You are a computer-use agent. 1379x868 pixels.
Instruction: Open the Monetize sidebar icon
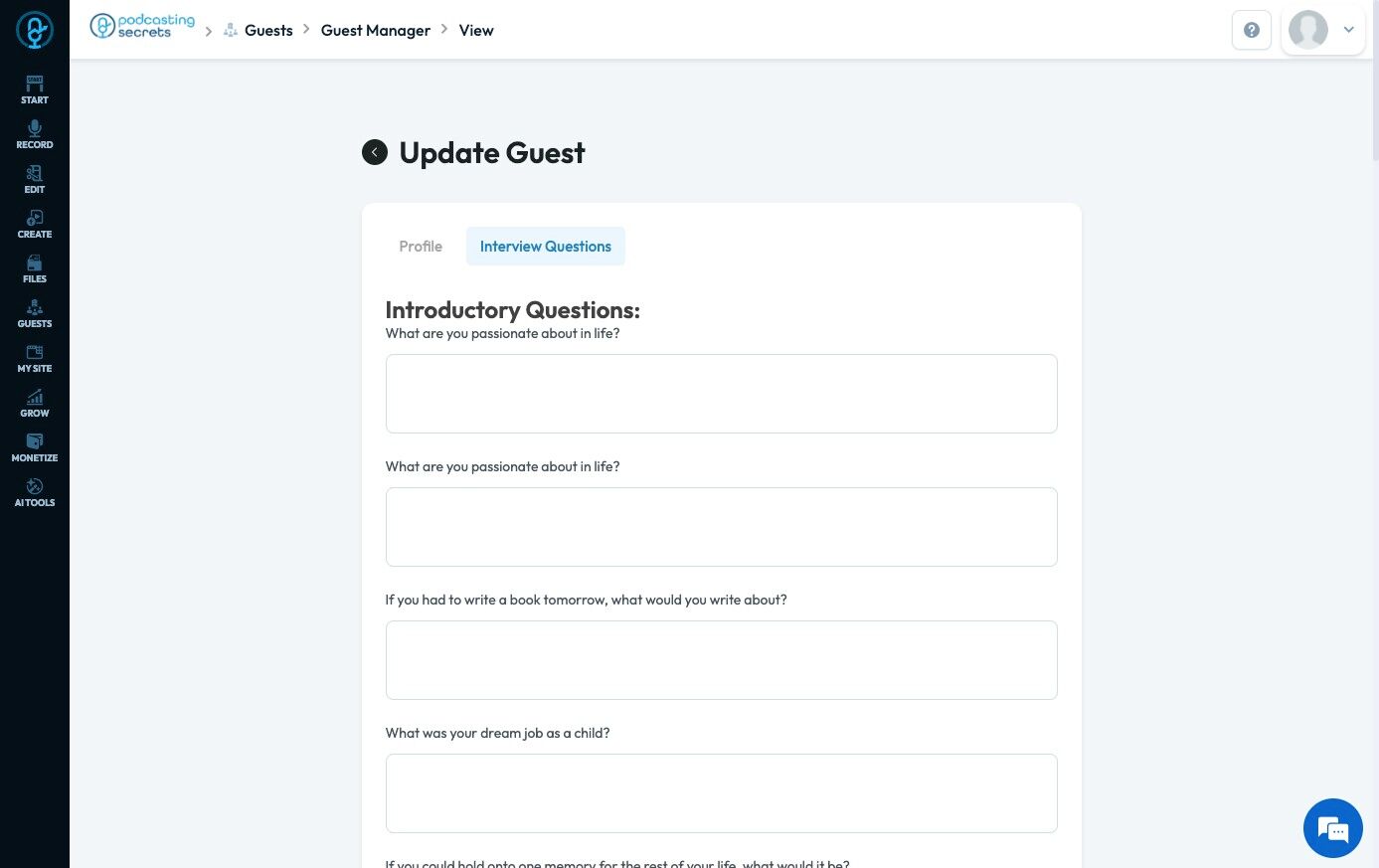tap(35, 441)
